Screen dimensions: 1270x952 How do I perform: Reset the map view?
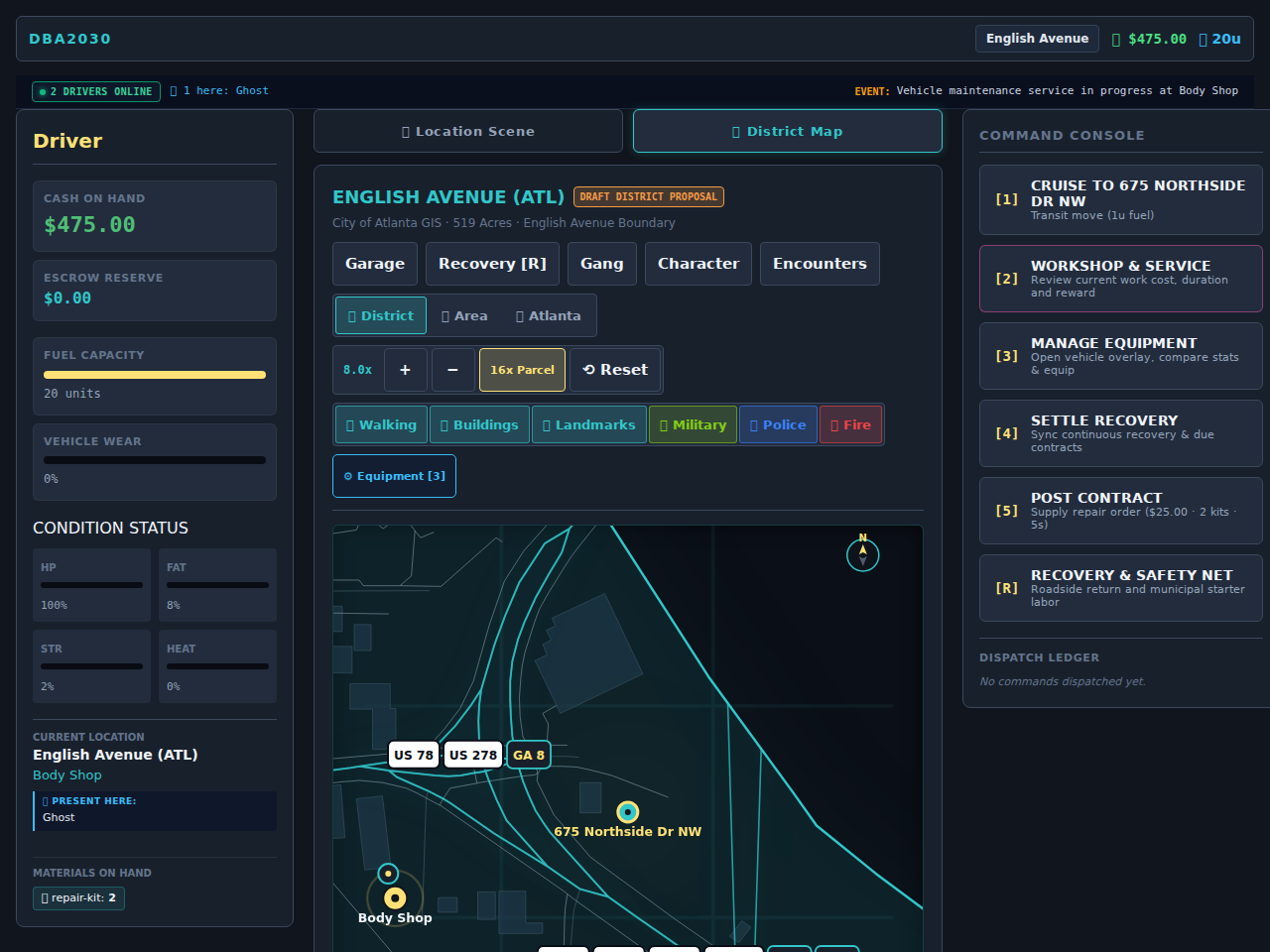[615, 370]
